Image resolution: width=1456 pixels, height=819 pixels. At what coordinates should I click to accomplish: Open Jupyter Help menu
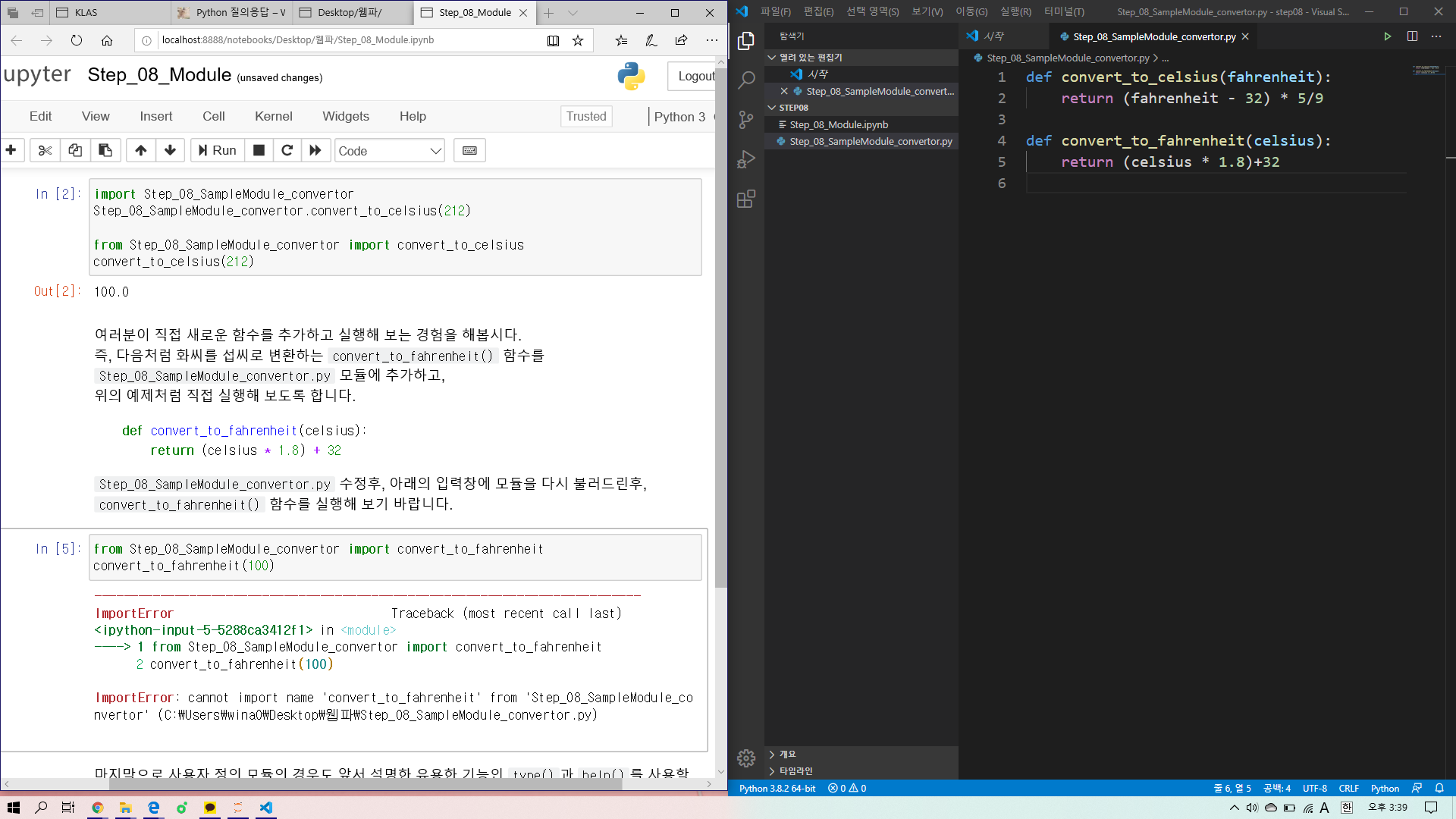pyautogui.click(x=413, y=116)
